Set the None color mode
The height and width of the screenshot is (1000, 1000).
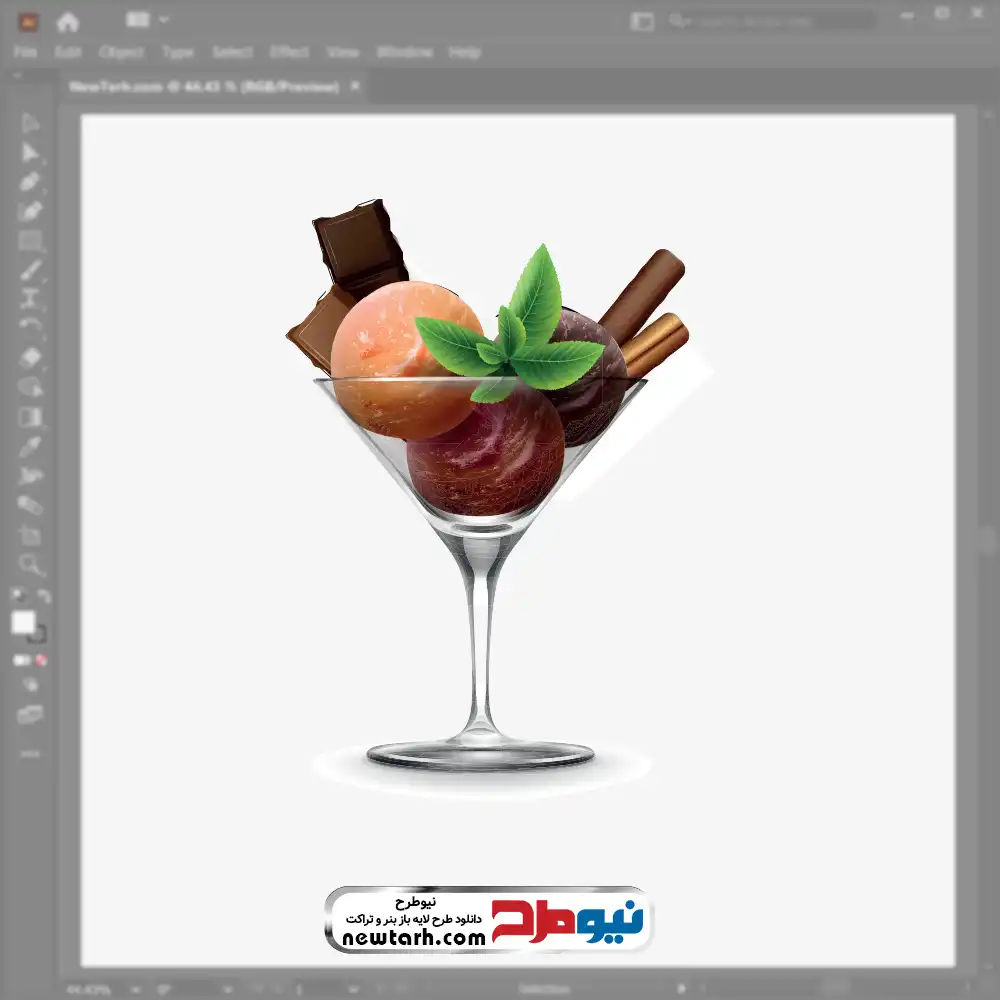tap(42, 660)
